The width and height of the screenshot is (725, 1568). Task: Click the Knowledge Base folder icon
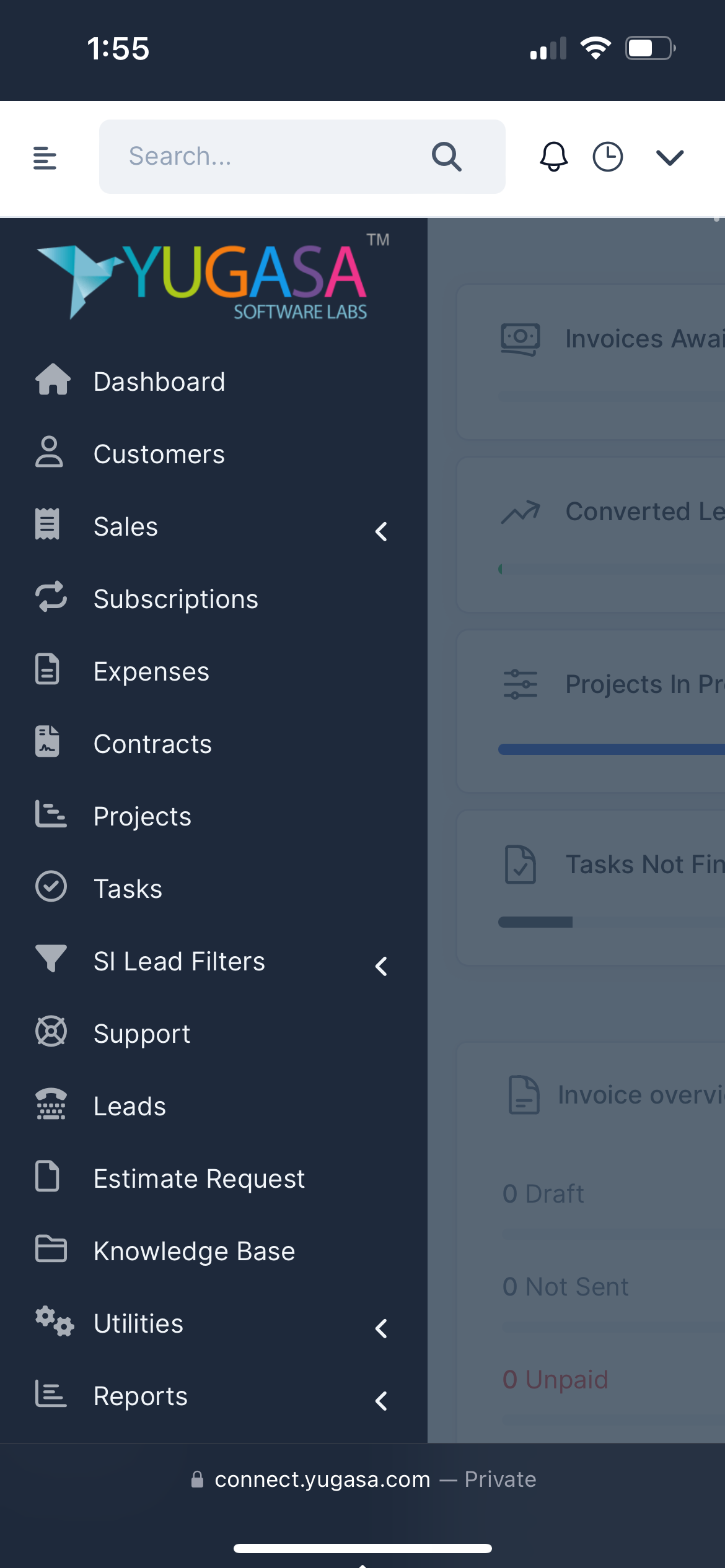[51, 1248]
